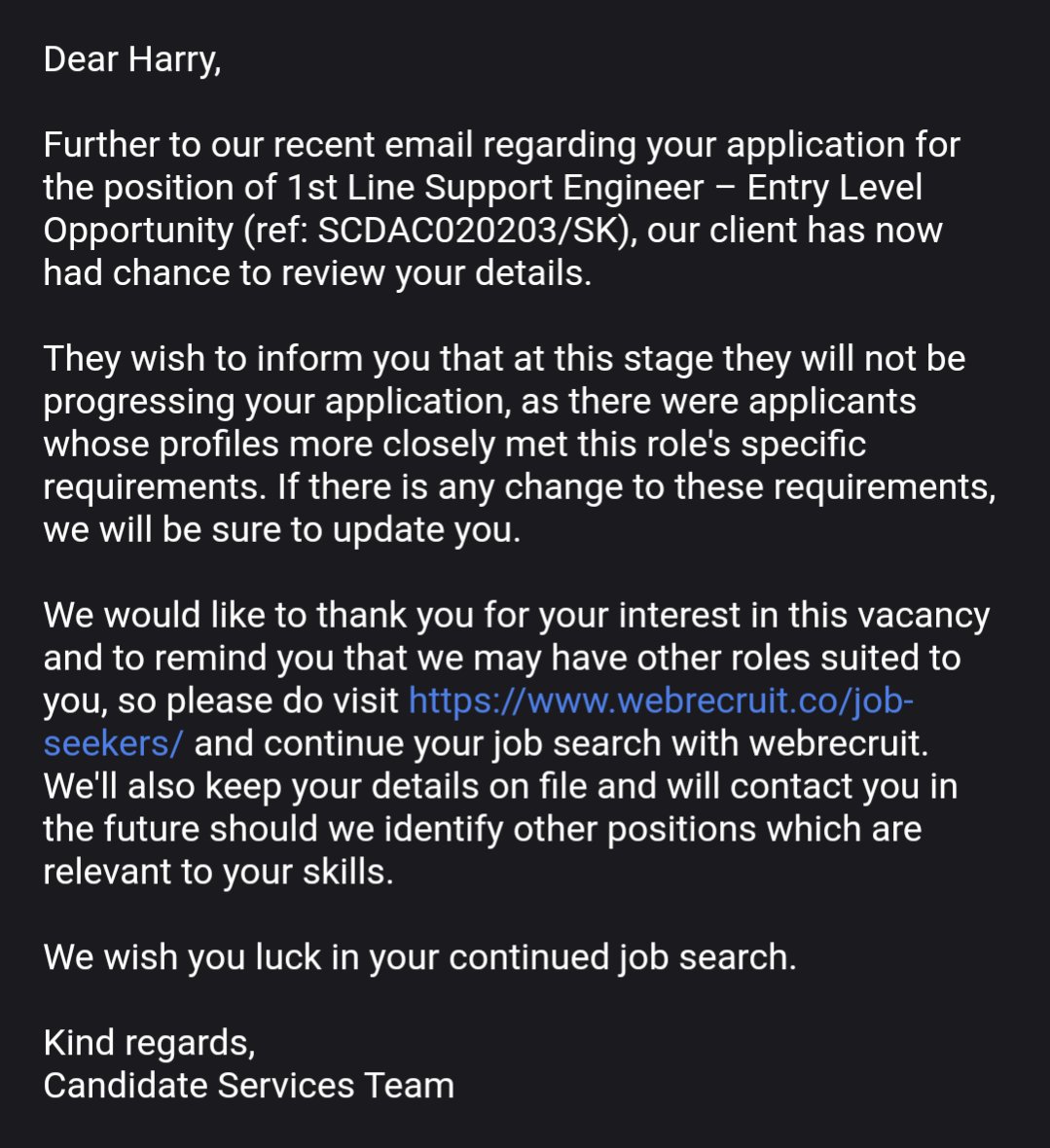
Task: Click the "had chance to review your details." line
Action: (317, 273)
